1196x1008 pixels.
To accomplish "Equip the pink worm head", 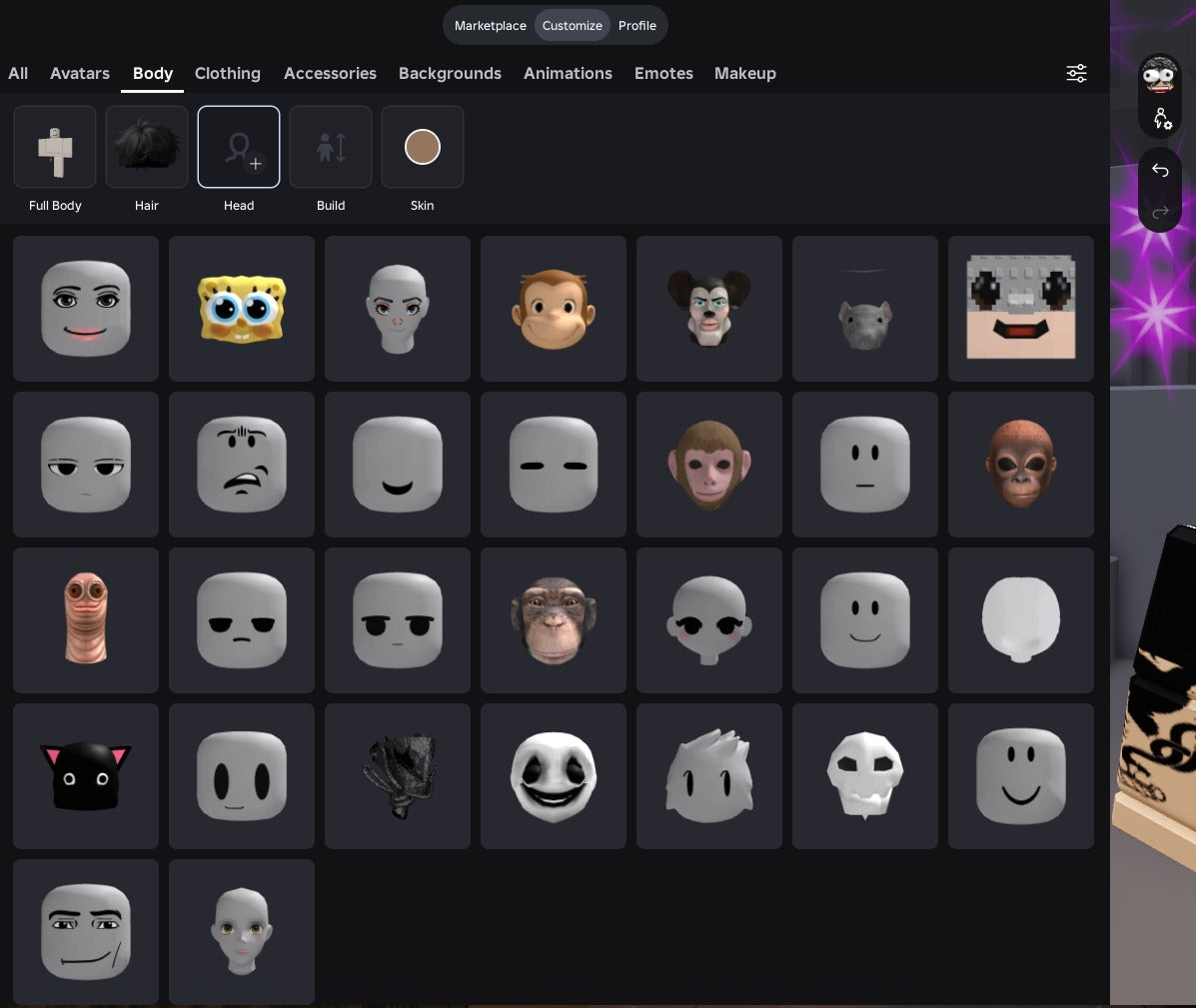I will click(86, 620).
